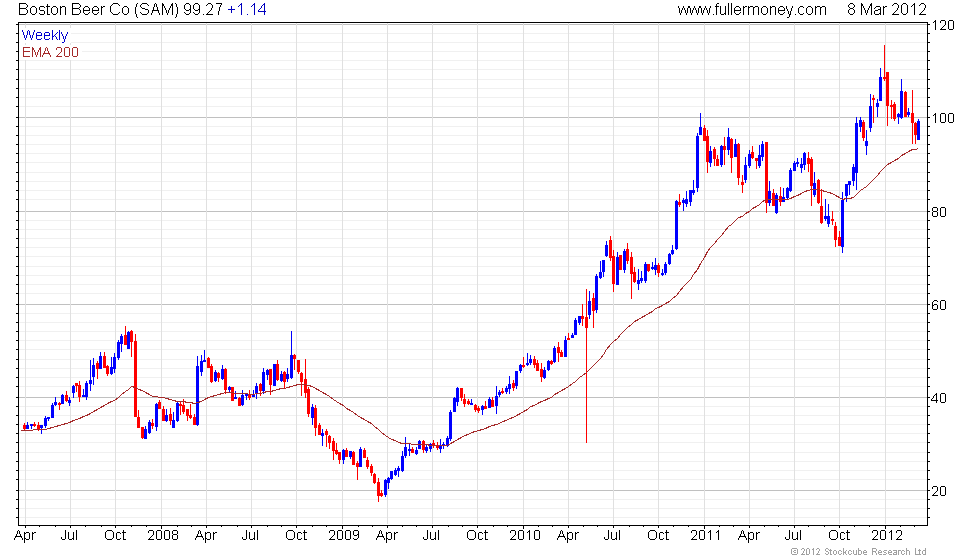
Task: Click the 100 price axis label
Action: (943, 118)
